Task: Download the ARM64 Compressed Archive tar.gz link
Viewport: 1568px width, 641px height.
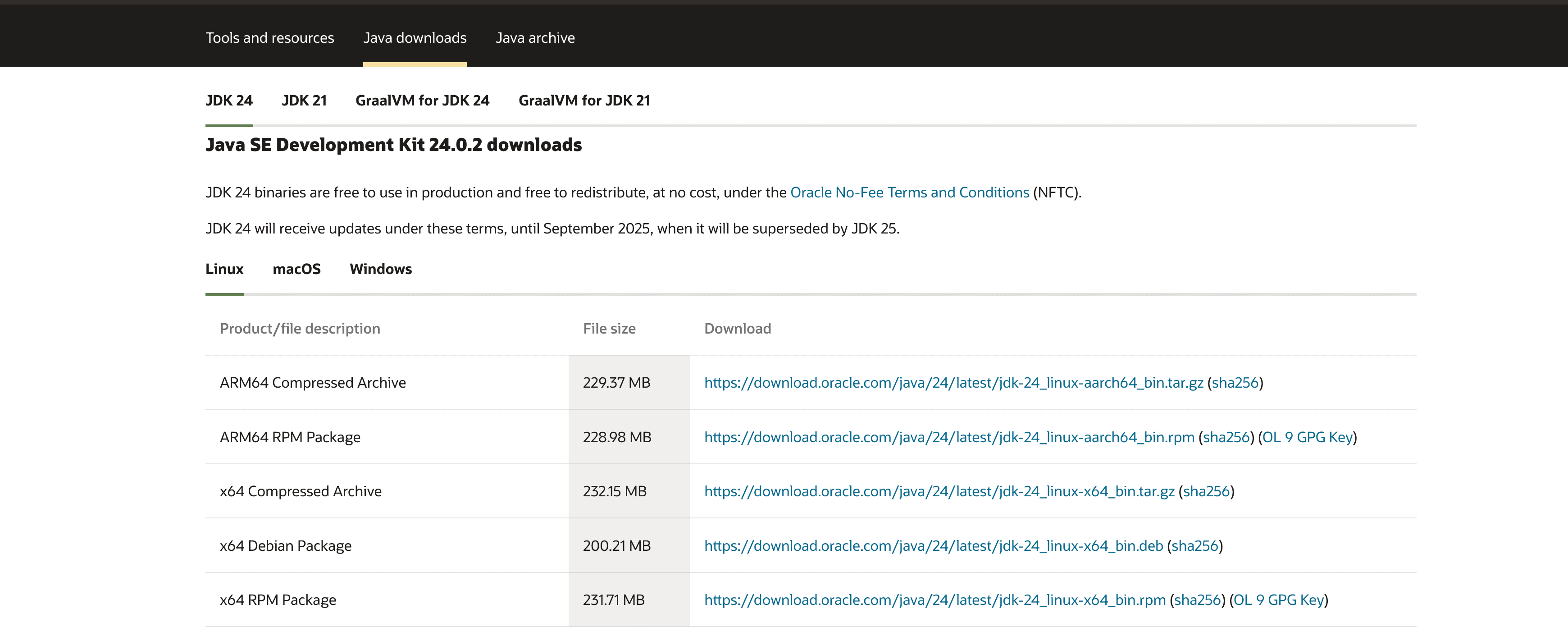Action: pyautogui.click(x=953, y=382)
